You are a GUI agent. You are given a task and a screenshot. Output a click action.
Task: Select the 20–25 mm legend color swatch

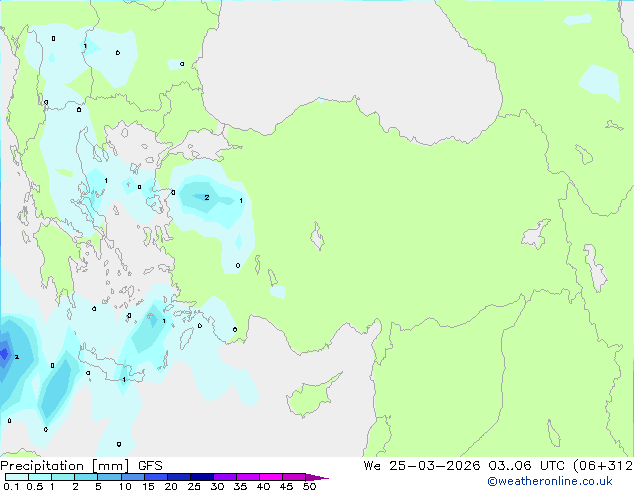[178, 477]
